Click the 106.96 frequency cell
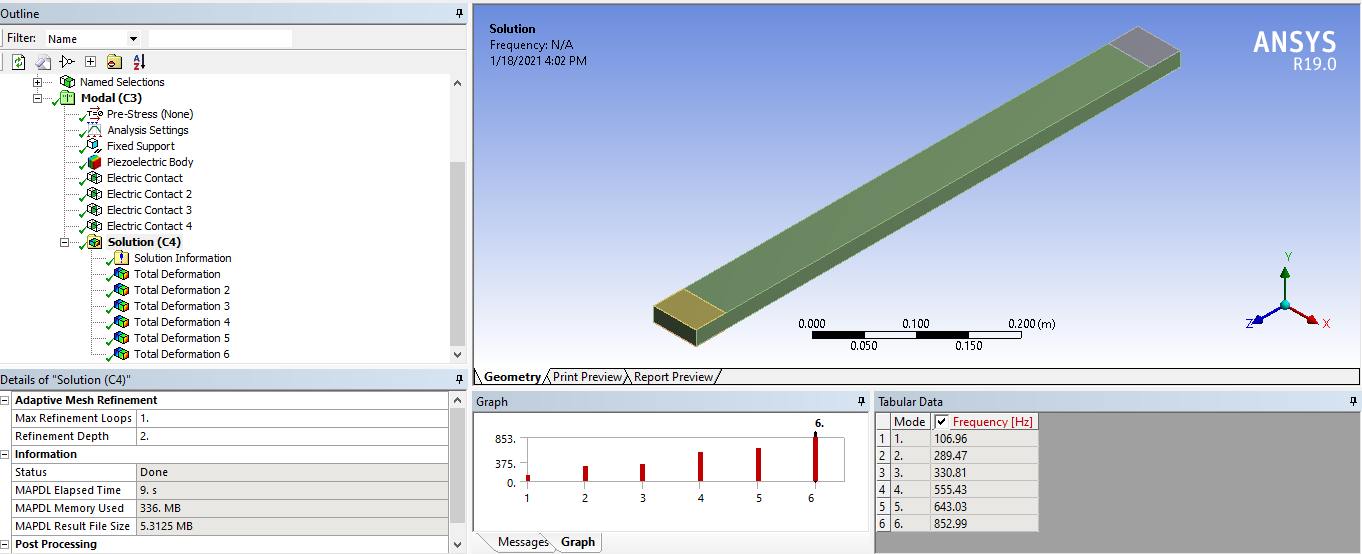Image resolution: width=1362 pixels, height=554 pixels. point(984,439)
